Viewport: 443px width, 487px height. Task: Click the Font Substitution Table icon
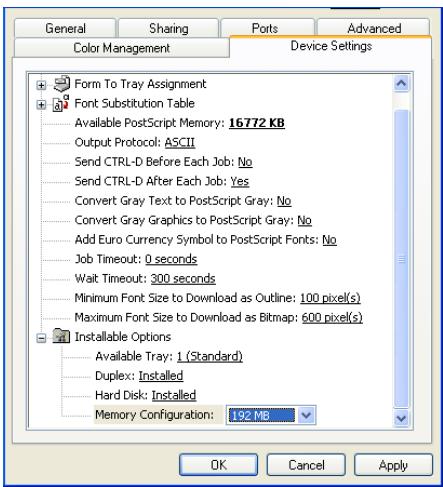tap(61, 103)
